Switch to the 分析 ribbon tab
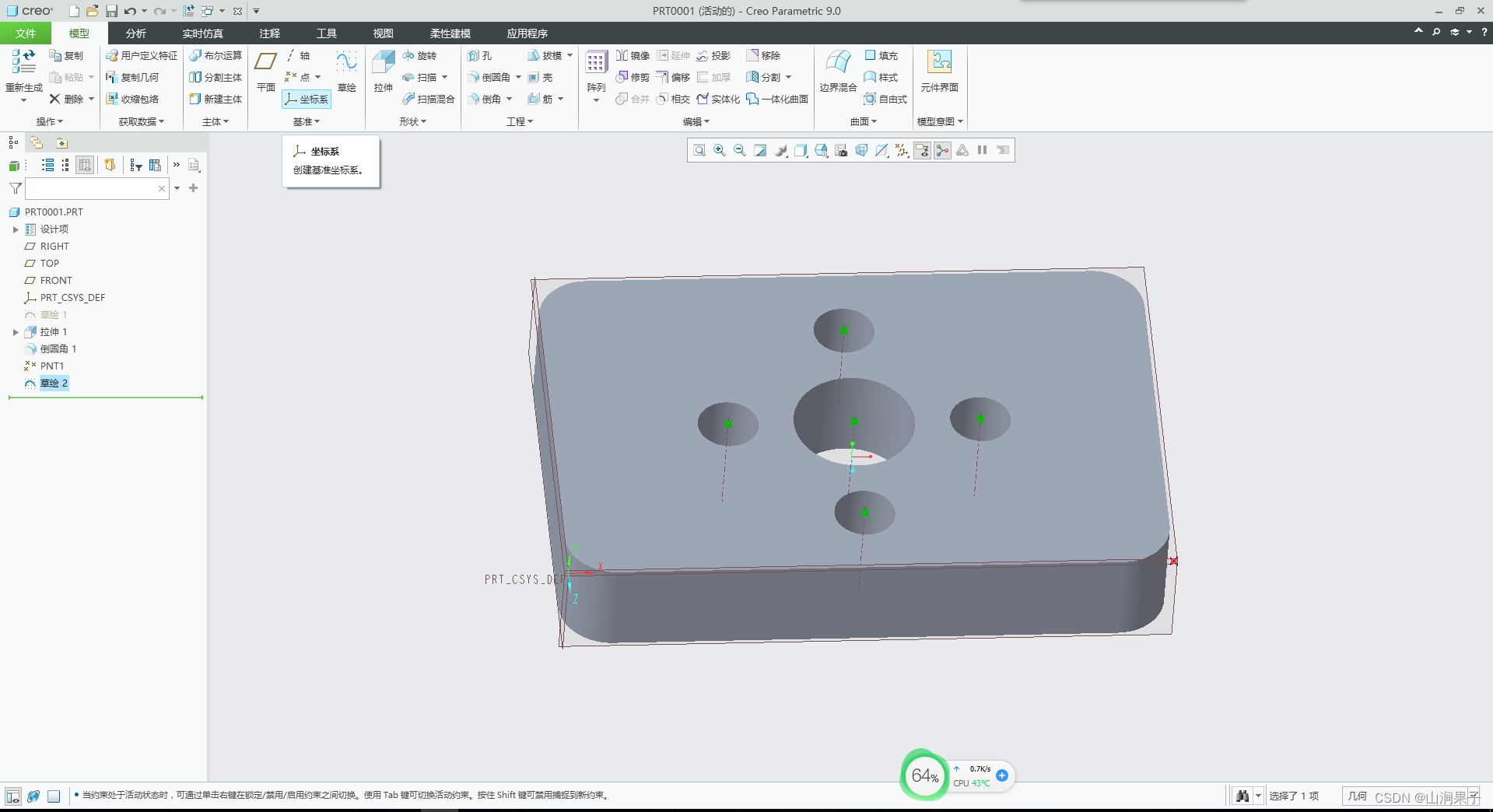The width and height of the screenshot is (1493, 812). click(135, 33)
